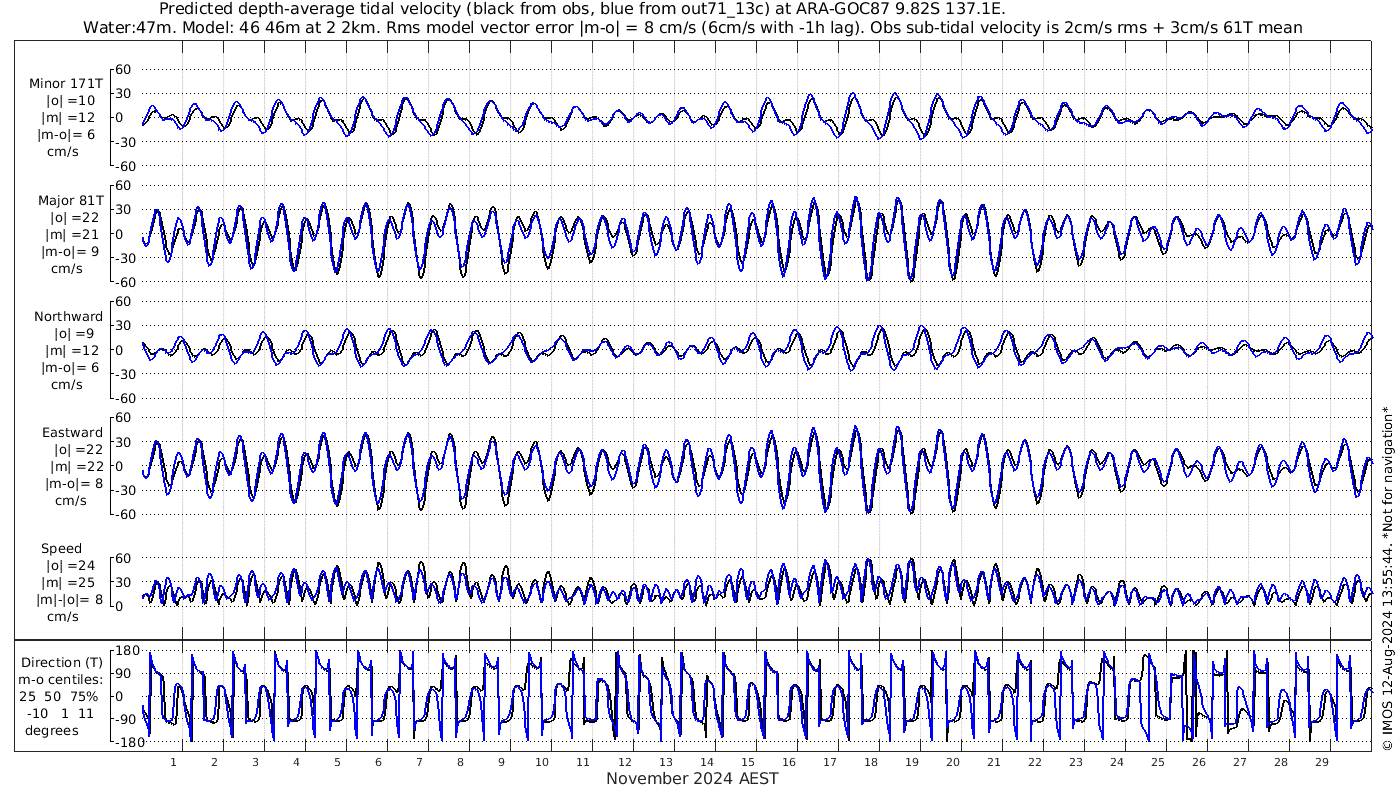Image resolution: width=1400 pixels, height=800 pixels.
Task: Select the 'Speed' panel label
Action: click(x=62, y=549)
